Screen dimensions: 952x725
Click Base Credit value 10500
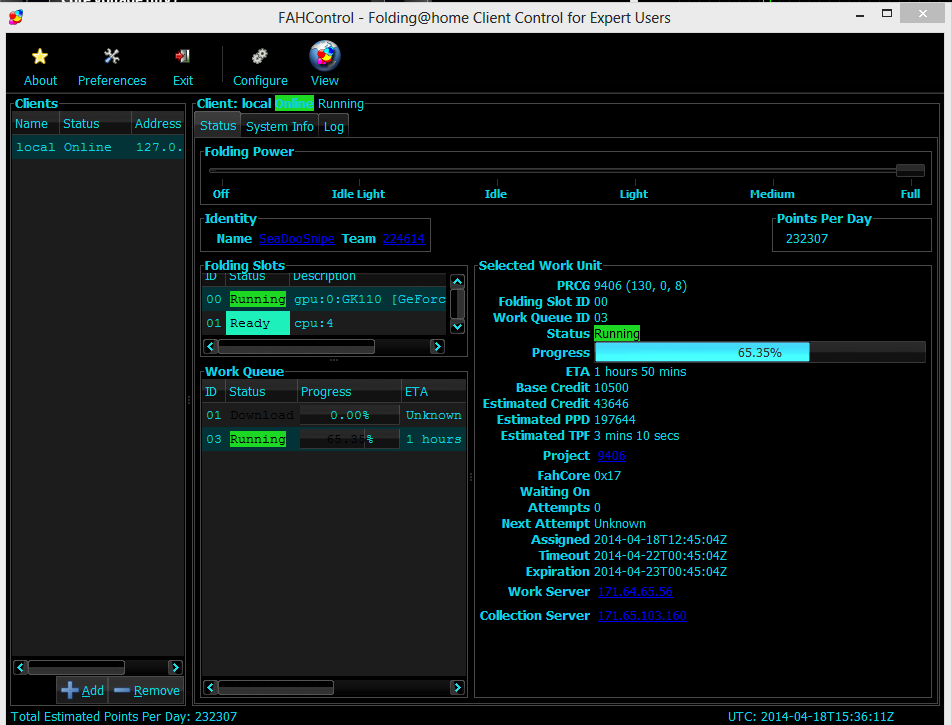click(x=611, y=387)
